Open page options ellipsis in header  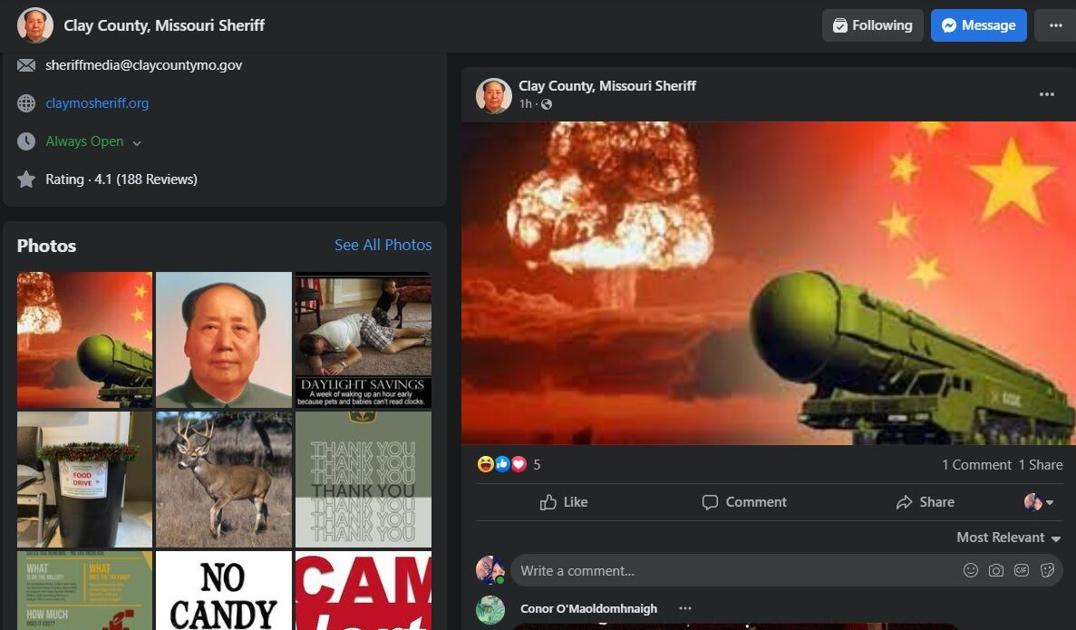[x=1055, y=25]
